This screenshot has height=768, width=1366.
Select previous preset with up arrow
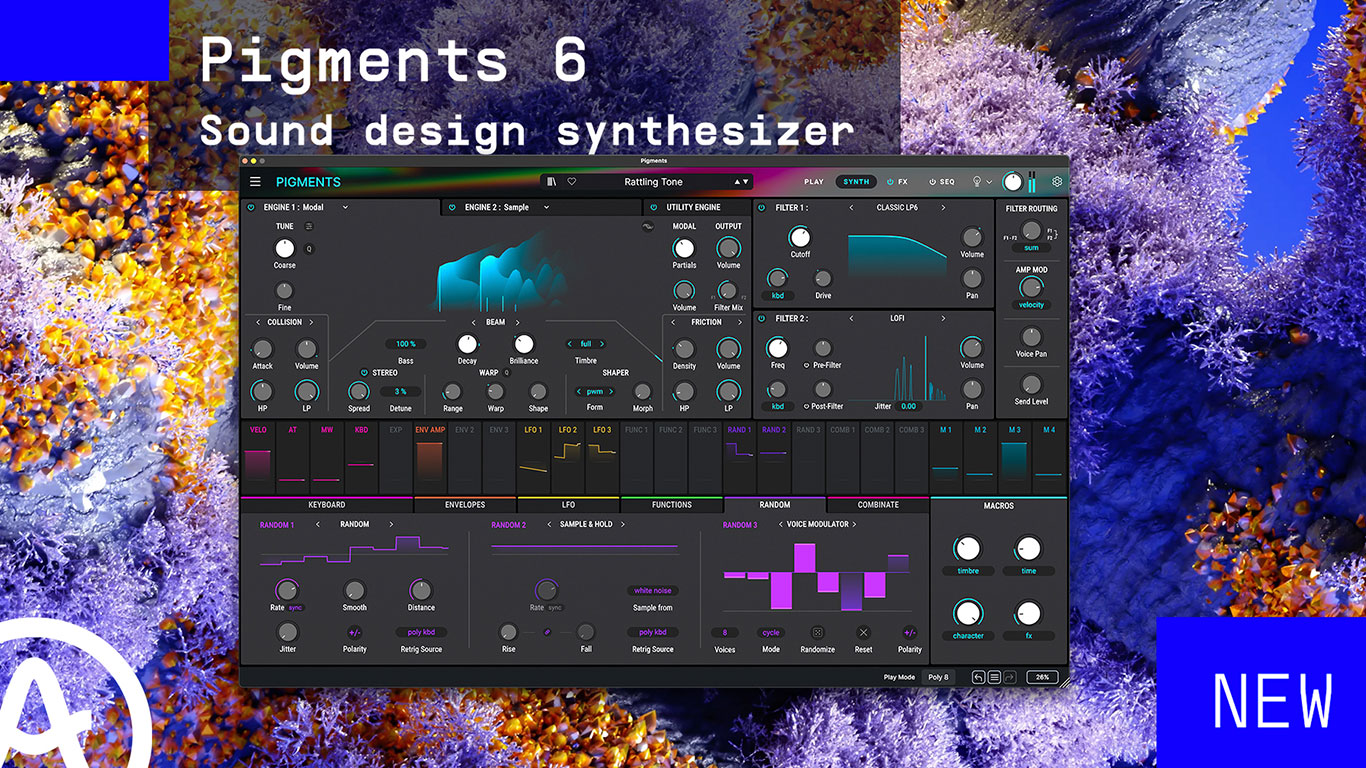pyautogui.click(x=738, y=182)
